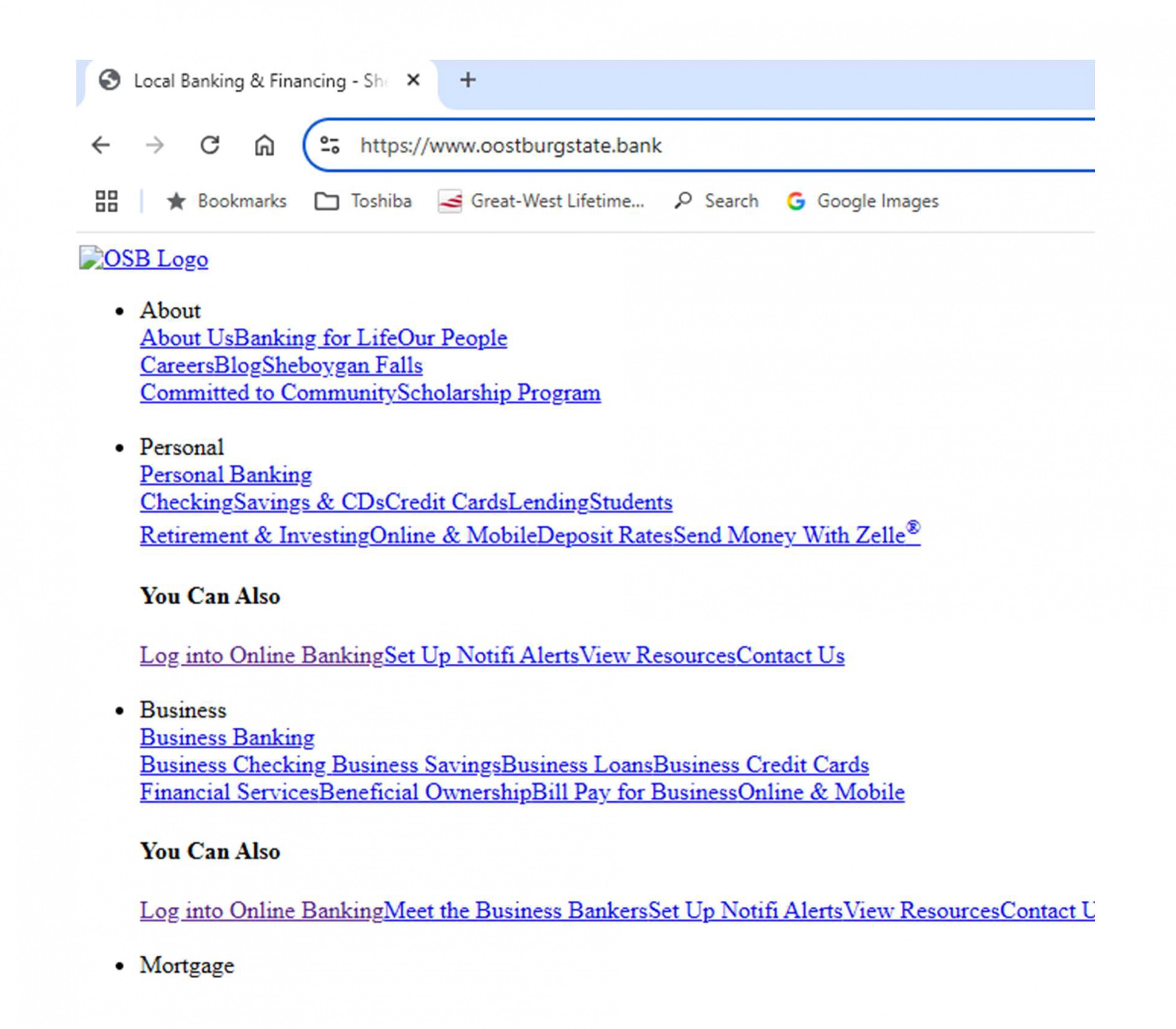Viewport: 1176px width, 1029px height.
Task: Open Bill Pay for Business link
Action: pos(634,792)
